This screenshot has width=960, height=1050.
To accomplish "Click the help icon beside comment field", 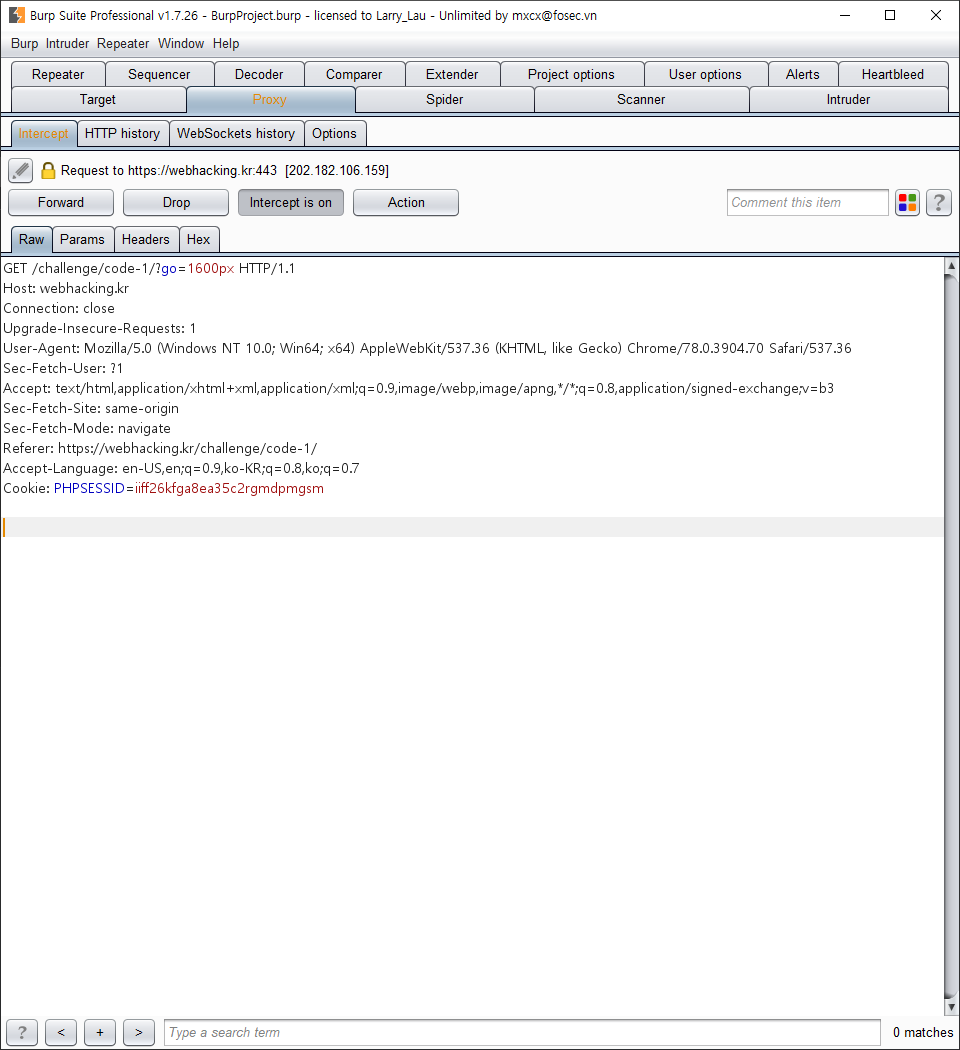I will point(939,203).
